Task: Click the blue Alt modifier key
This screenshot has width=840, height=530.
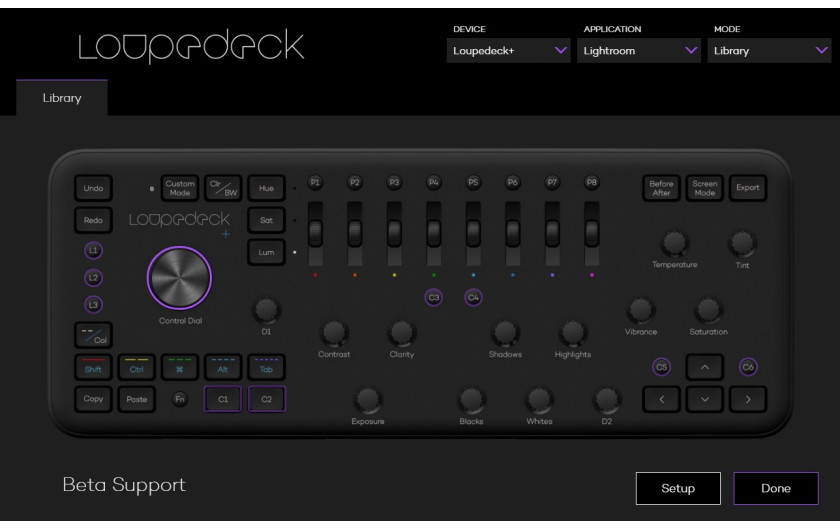Action: tap(223, 367)
